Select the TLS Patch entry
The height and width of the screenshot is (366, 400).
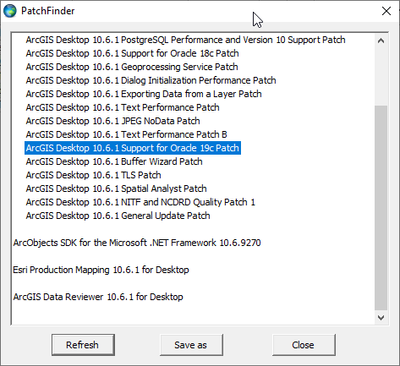93,175
